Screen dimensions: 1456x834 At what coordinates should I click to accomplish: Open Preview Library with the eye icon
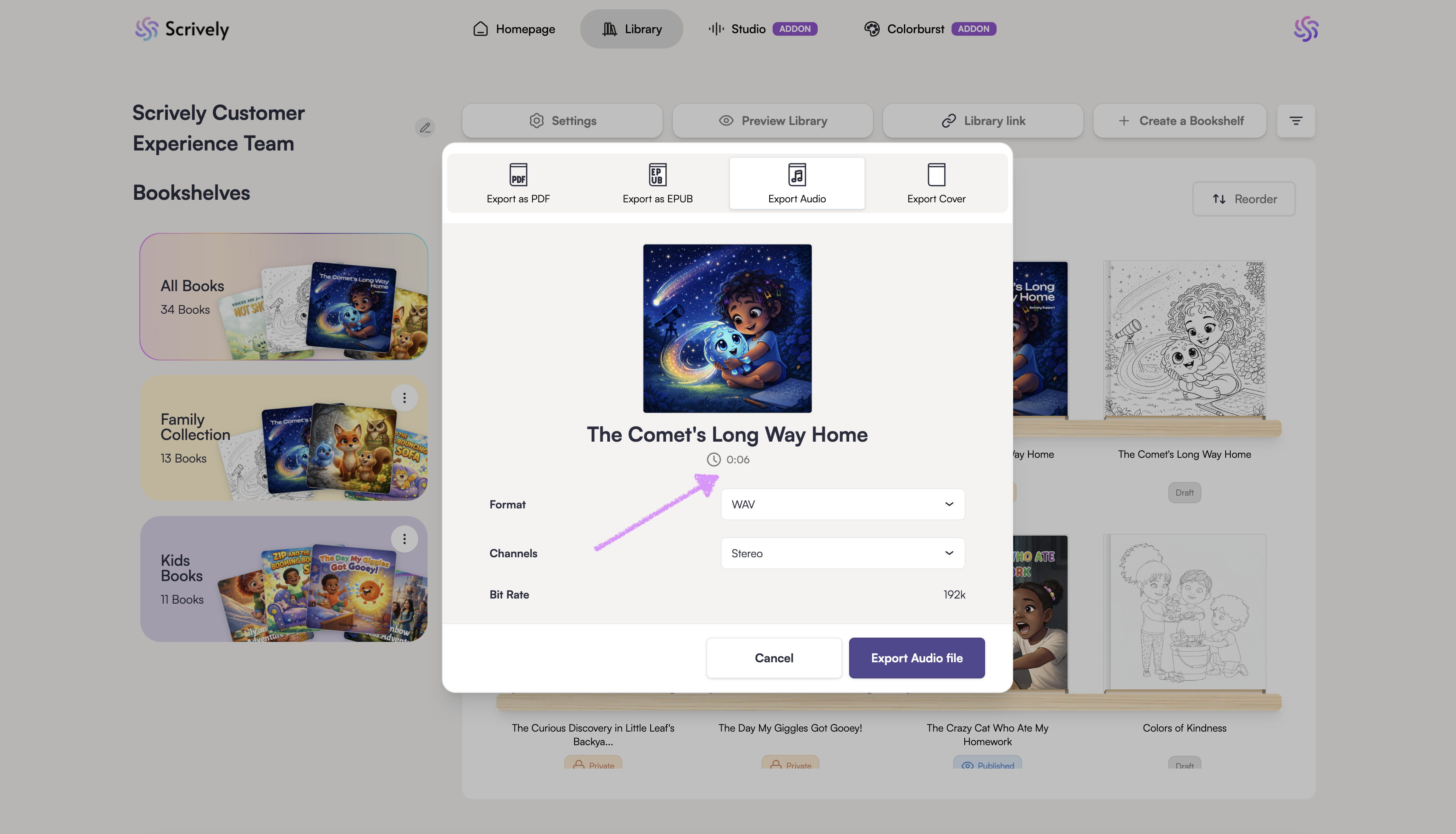click(x=772, y=121)
